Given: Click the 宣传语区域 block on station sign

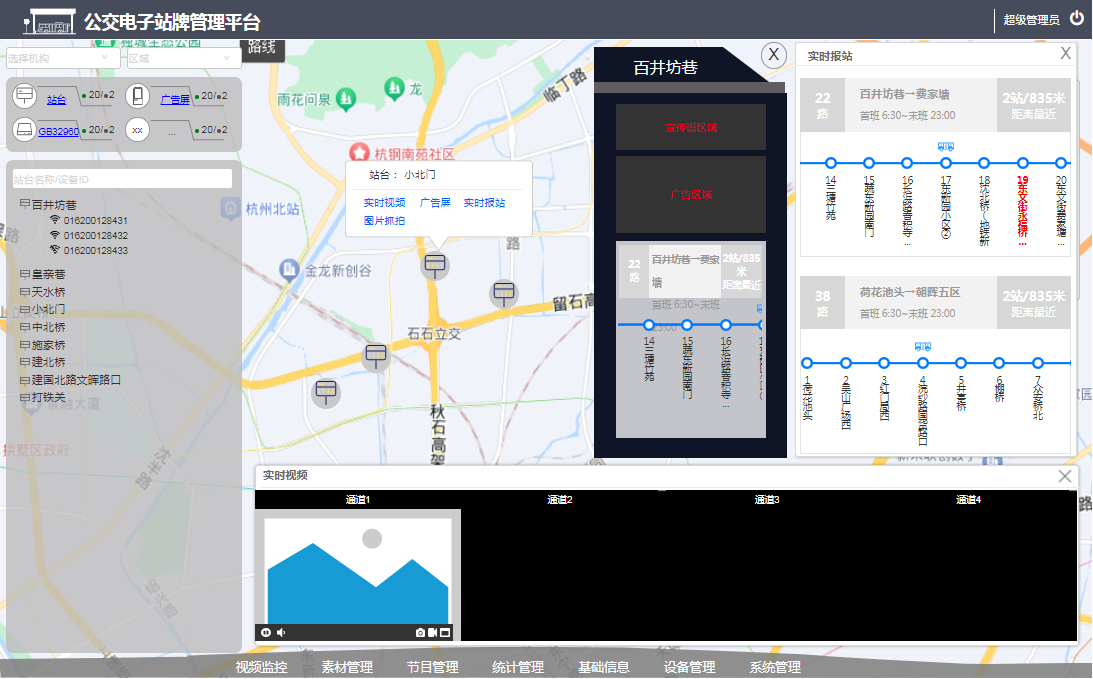Looking at the screenshot, I should 691,127.
